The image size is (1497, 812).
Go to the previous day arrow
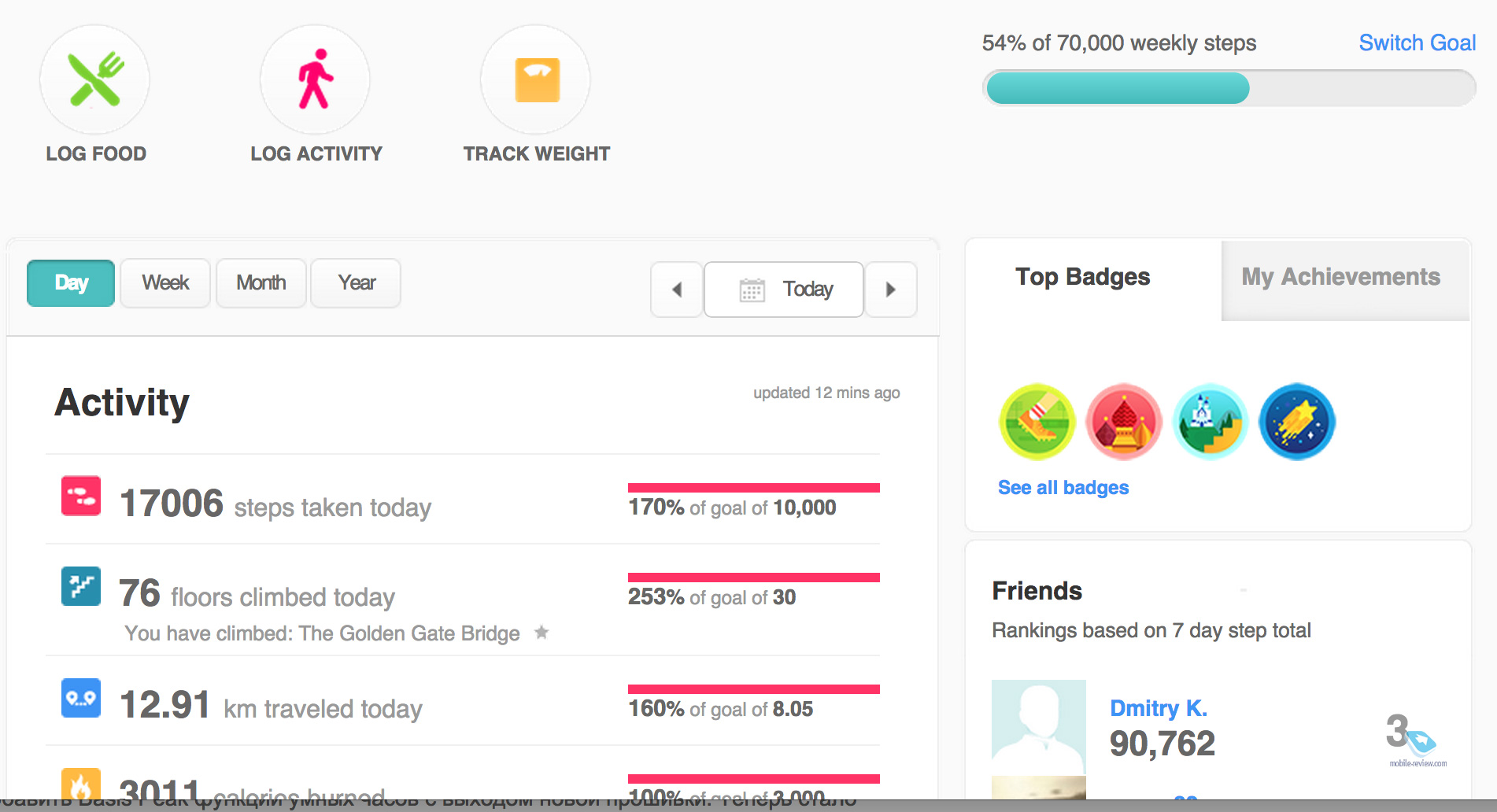677,290
